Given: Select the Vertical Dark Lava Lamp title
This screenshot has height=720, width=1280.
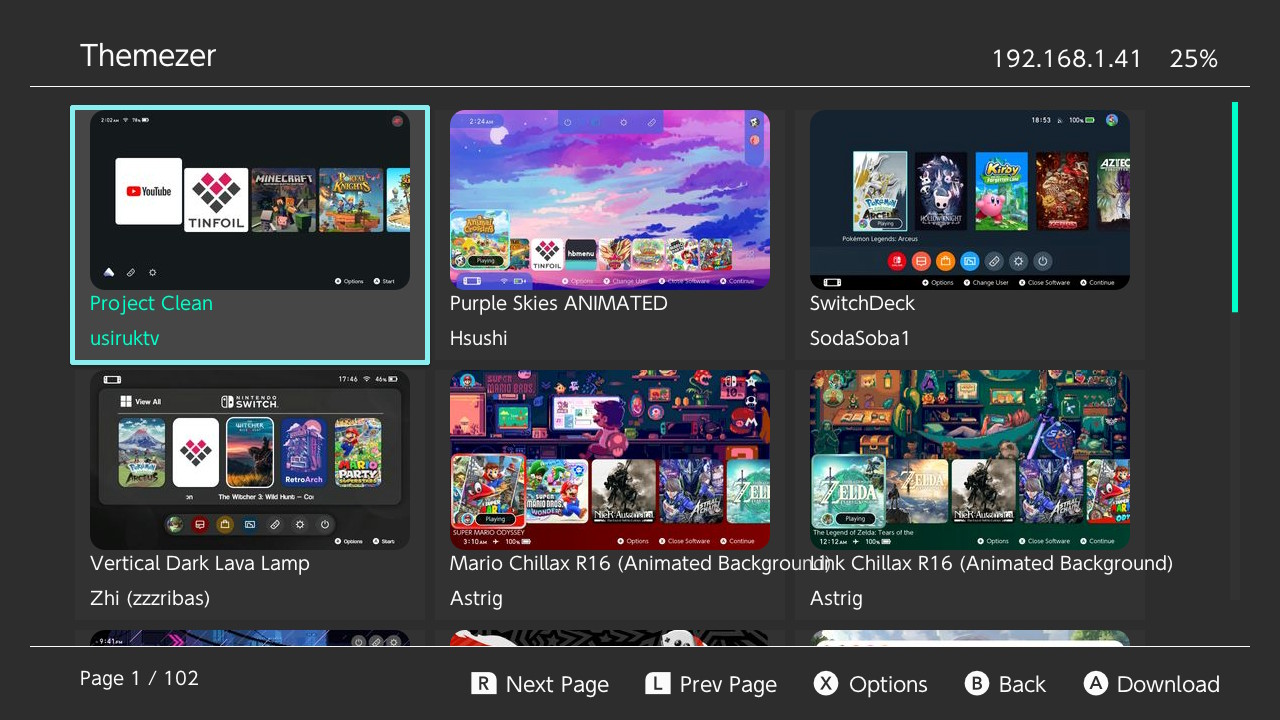Looking at the screenshot, I should pos(200,563).
